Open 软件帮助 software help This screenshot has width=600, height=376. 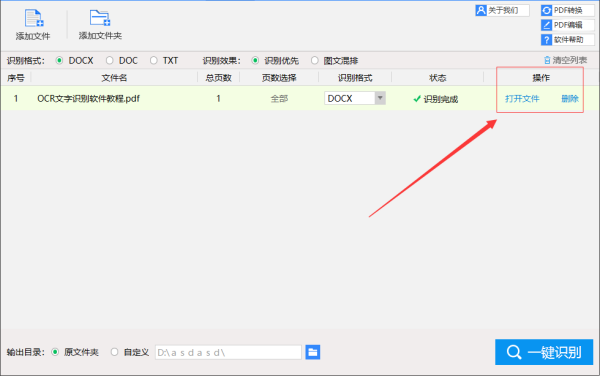point(567,39)
